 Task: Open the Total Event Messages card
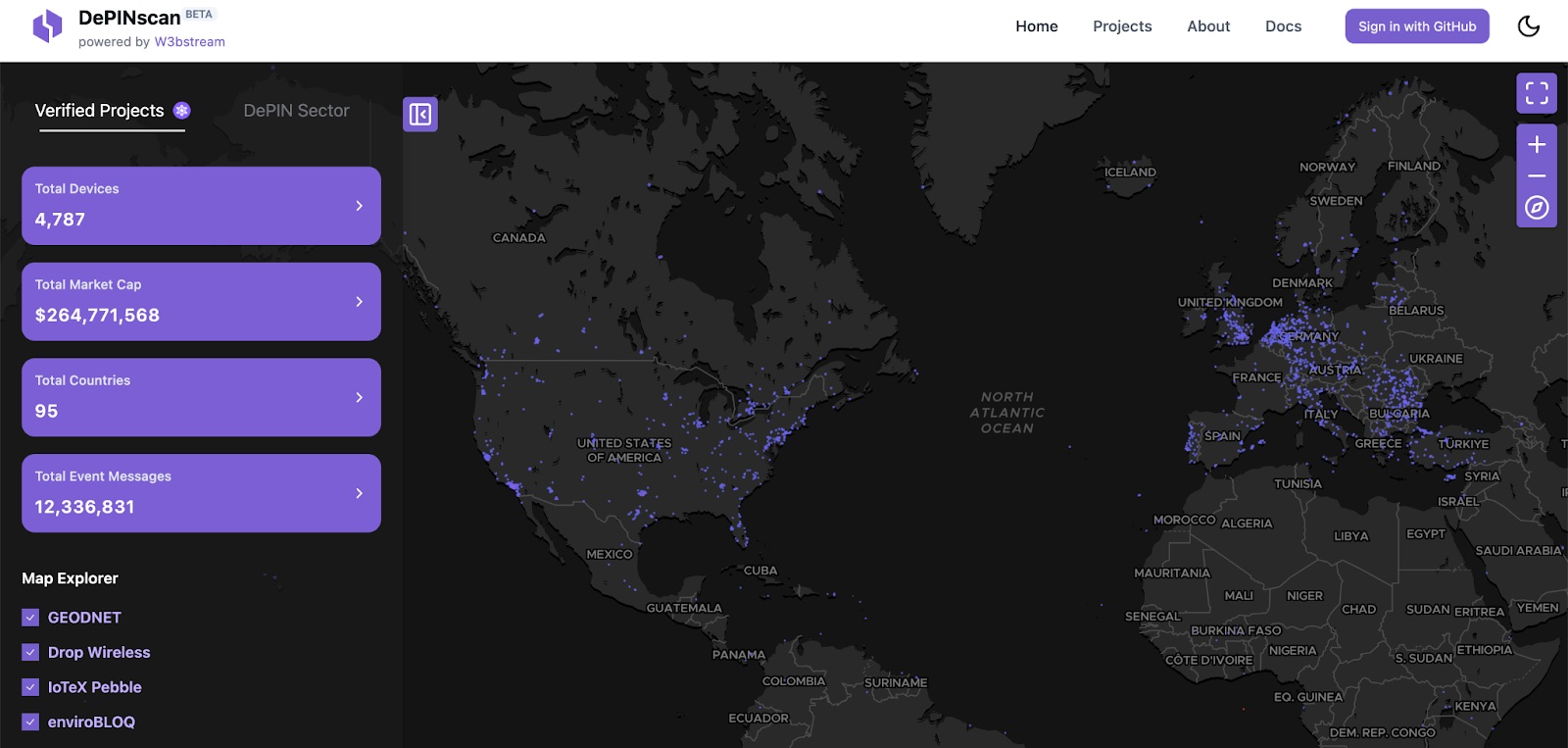click(201, 493)
